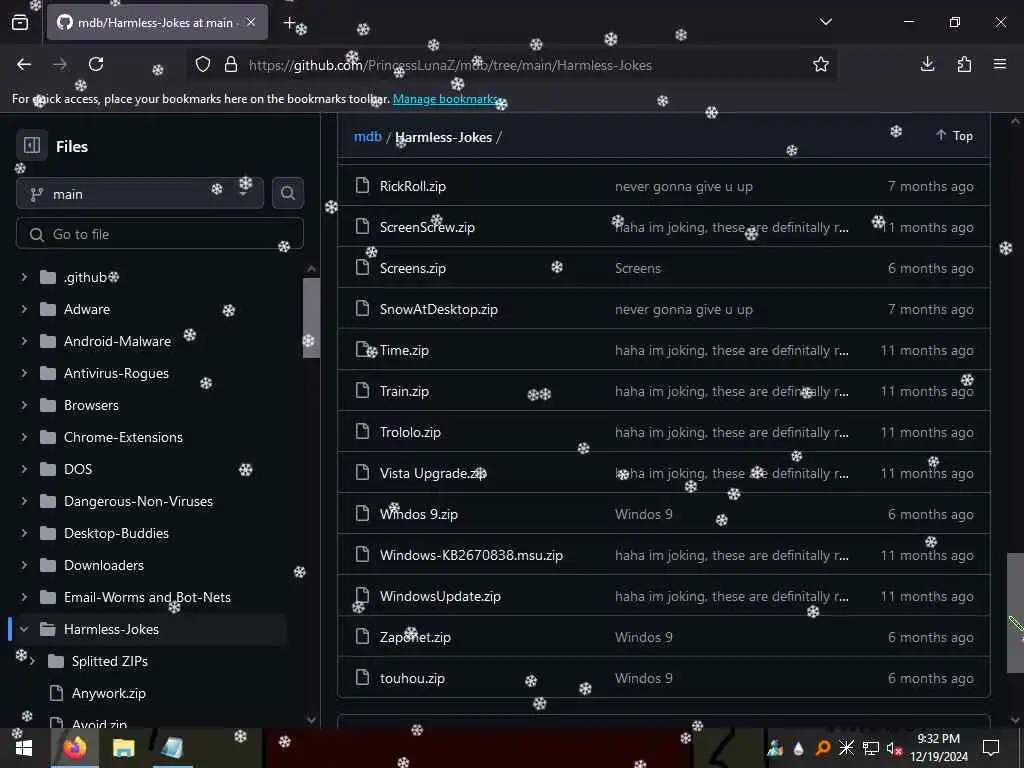Open File Explorer from the taskbar
This screenshot has height=768, width=1024.
coord(123,748)
